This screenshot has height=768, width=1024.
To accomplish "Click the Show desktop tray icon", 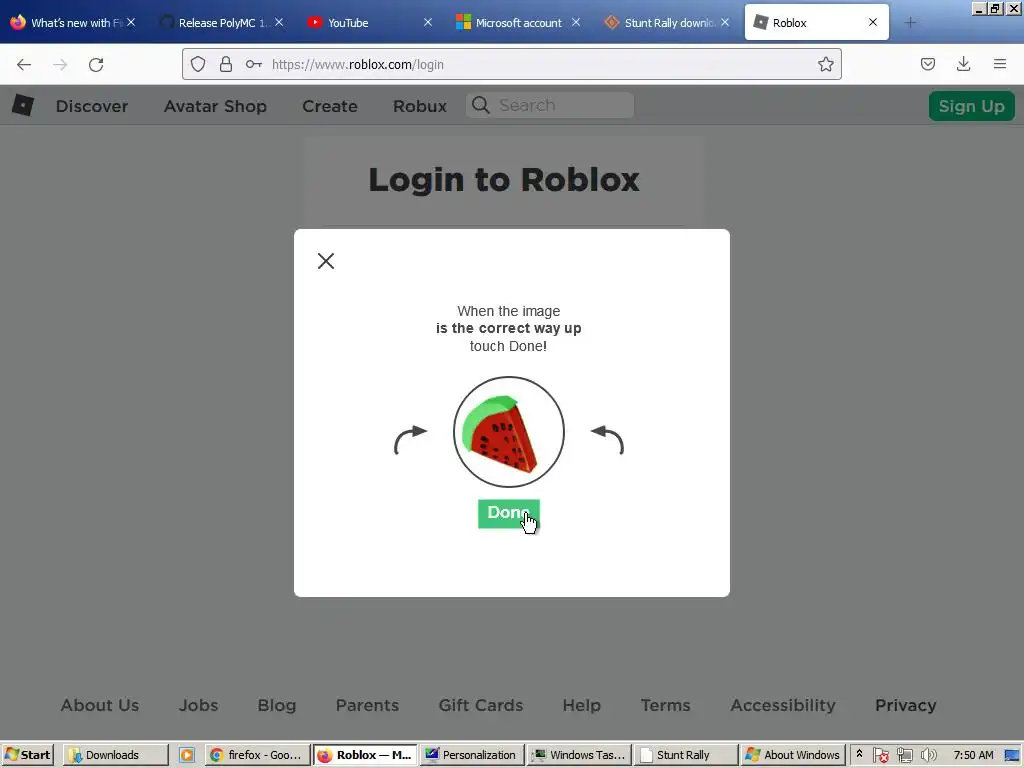I will pos(1012,756).
